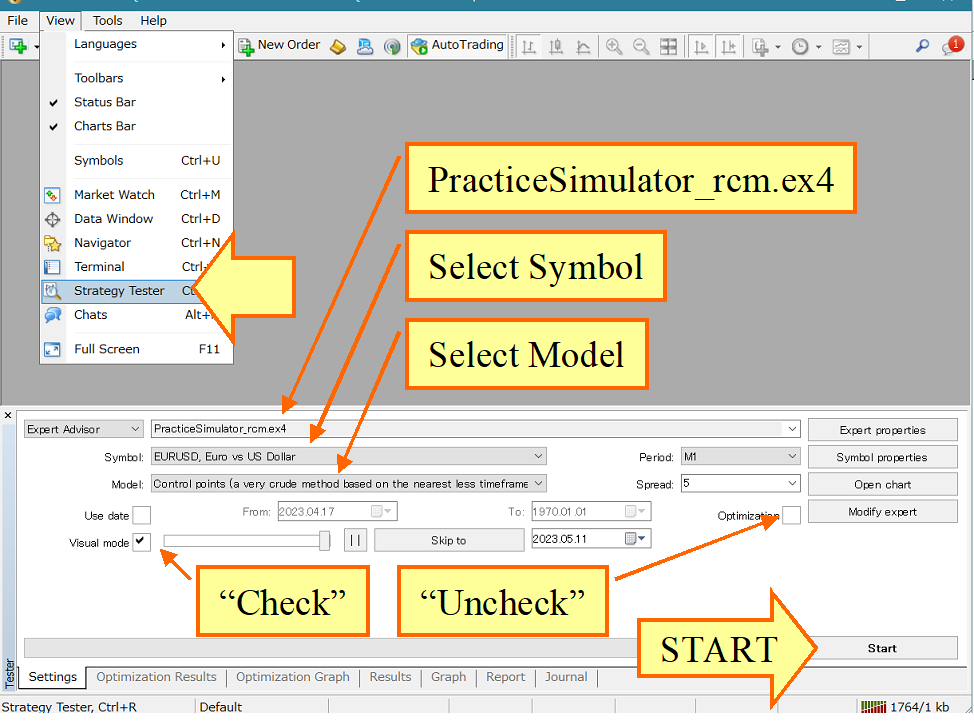Open the notifications chat bubble icon
Viewport: 974px width, 722px height.
(951, 46)
